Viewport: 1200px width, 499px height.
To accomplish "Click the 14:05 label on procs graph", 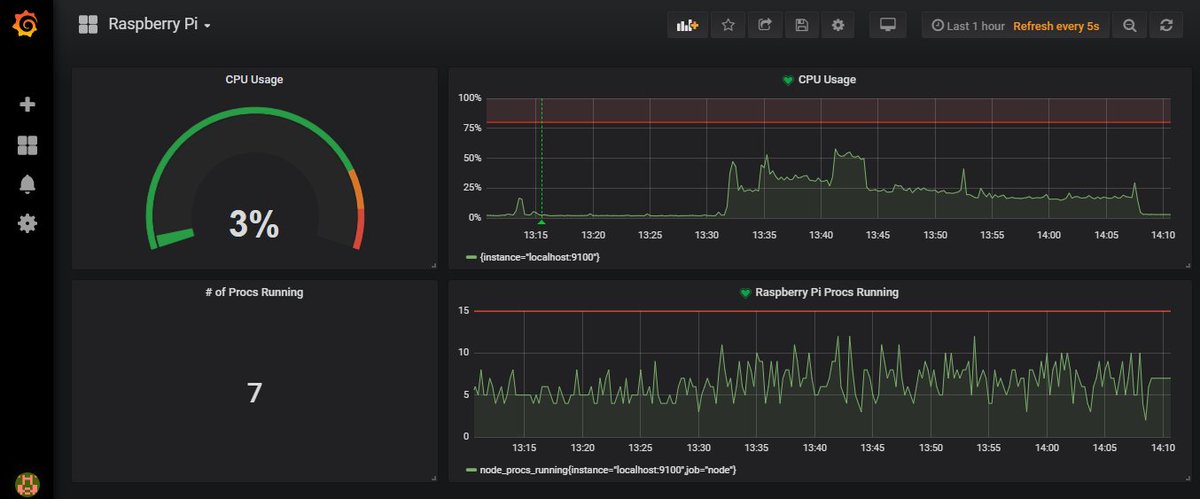I will [1107, 447].
